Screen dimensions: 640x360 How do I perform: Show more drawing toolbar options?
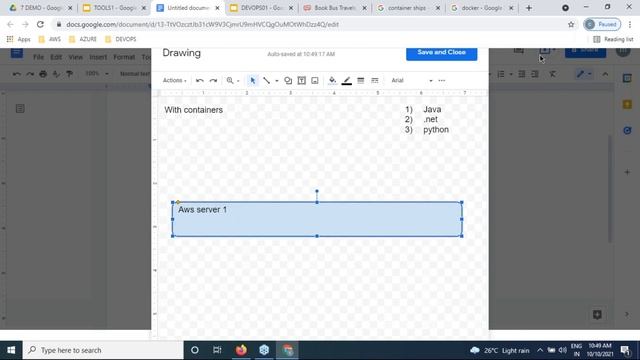[x=442, y=80]
